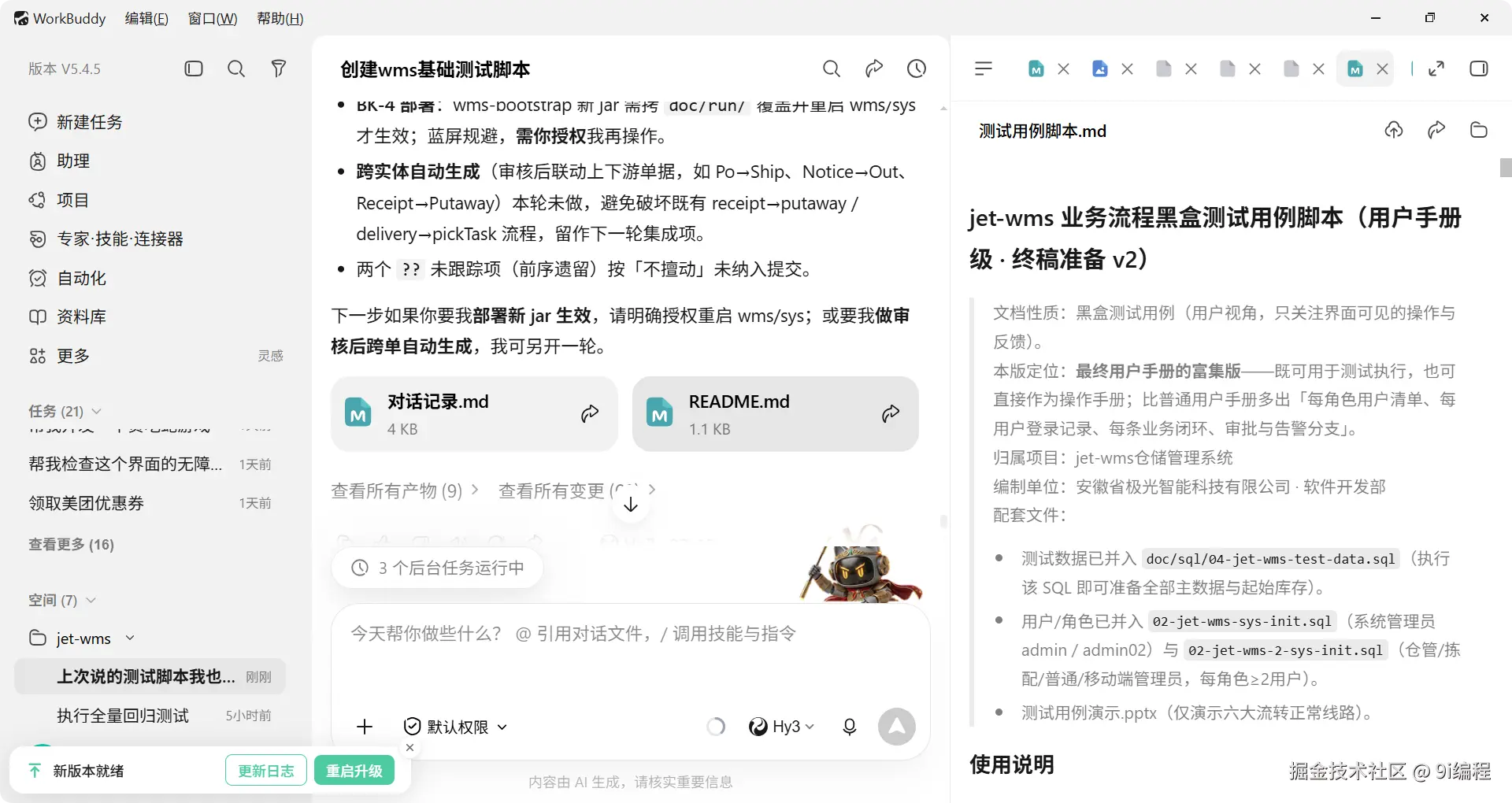View all artifacts 查看所有产物 (9)
1512x803 pixels.
point(405,490)
